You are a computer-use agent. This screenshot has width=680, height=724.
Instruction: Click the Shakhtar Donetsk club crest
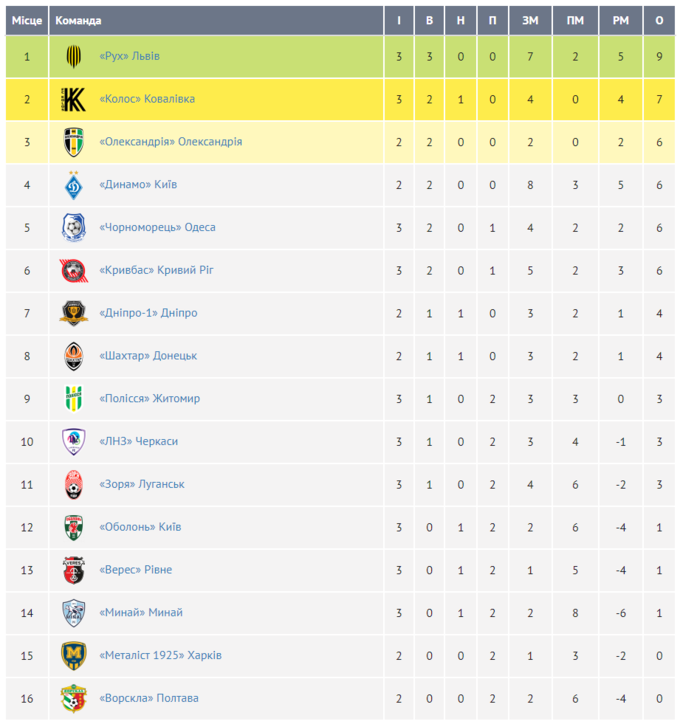point(74,356)
